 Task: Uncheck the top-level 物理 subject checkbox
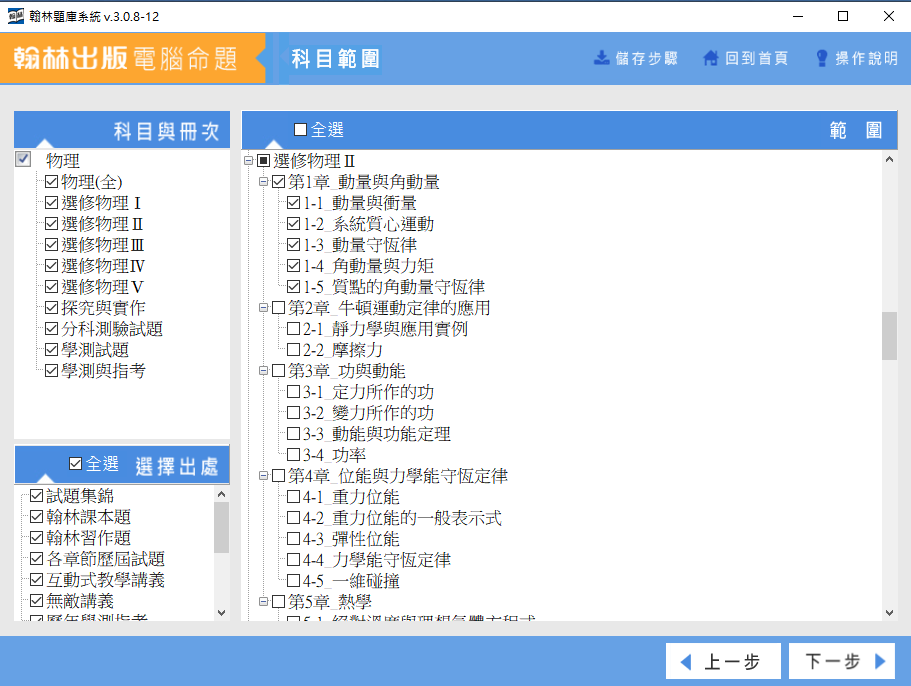[23, 159]
